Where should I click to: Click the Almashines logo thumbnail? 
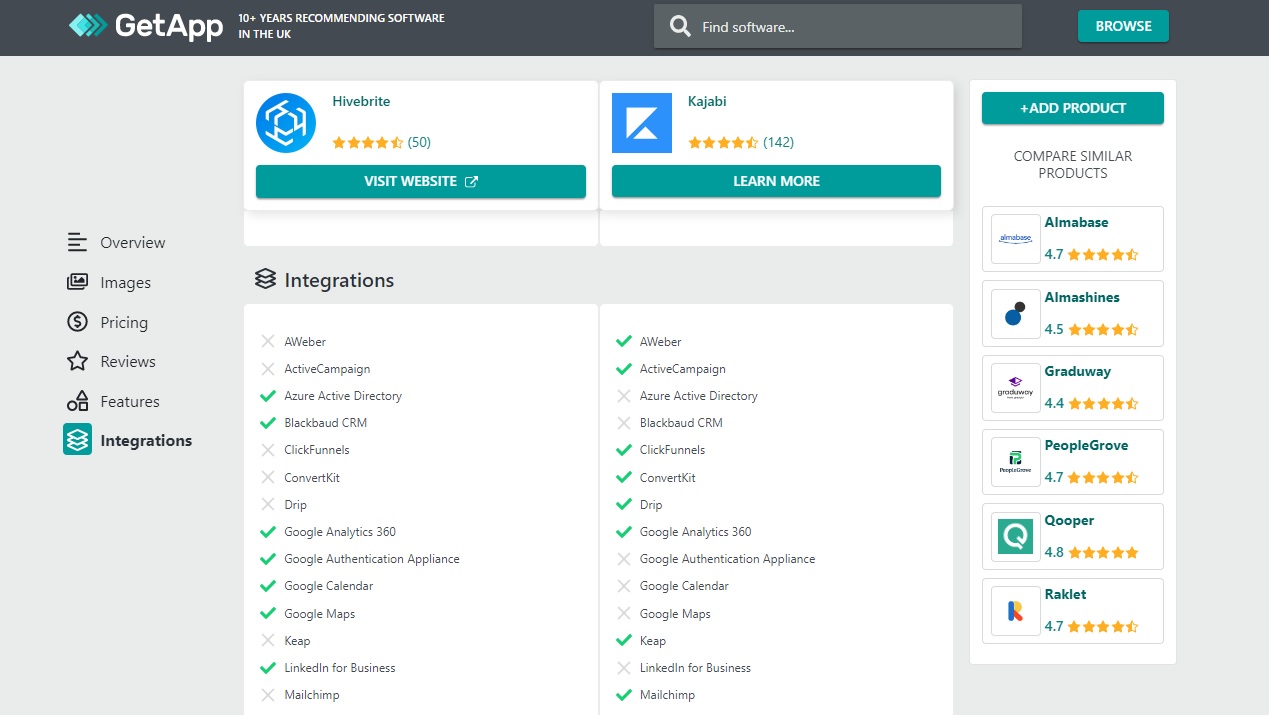point(1016,313)
